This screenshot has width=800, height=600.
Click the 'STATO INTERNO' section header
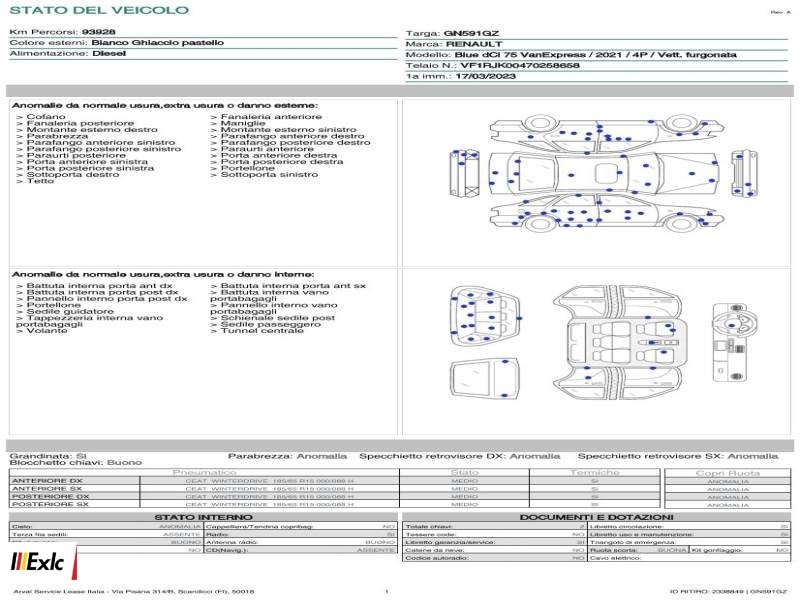[203, 517]
